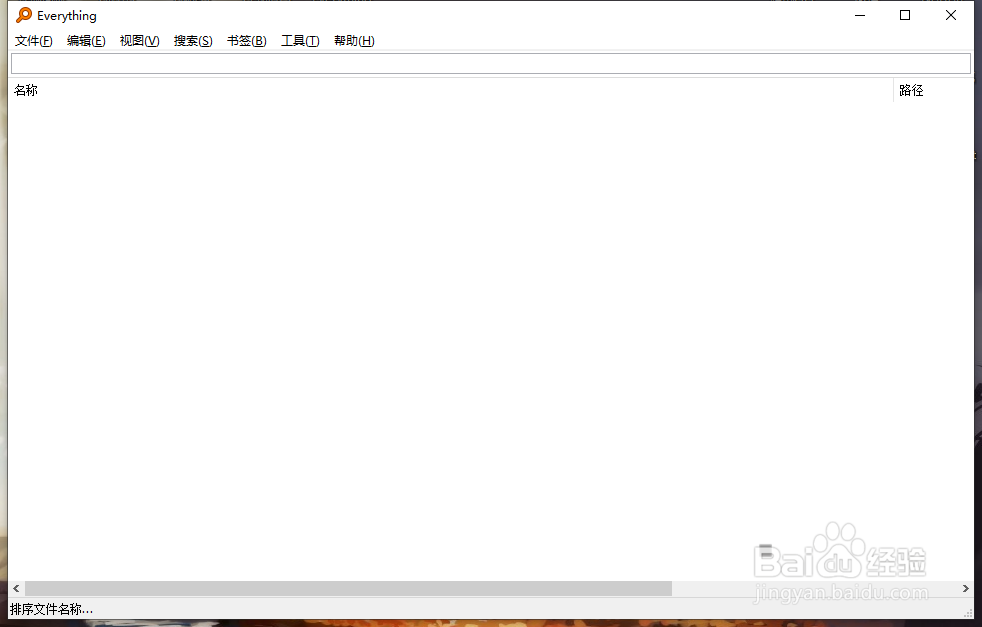This screenshot has width=982, height=627.
Task: Focus the Everything search input box
Action: 491,63
